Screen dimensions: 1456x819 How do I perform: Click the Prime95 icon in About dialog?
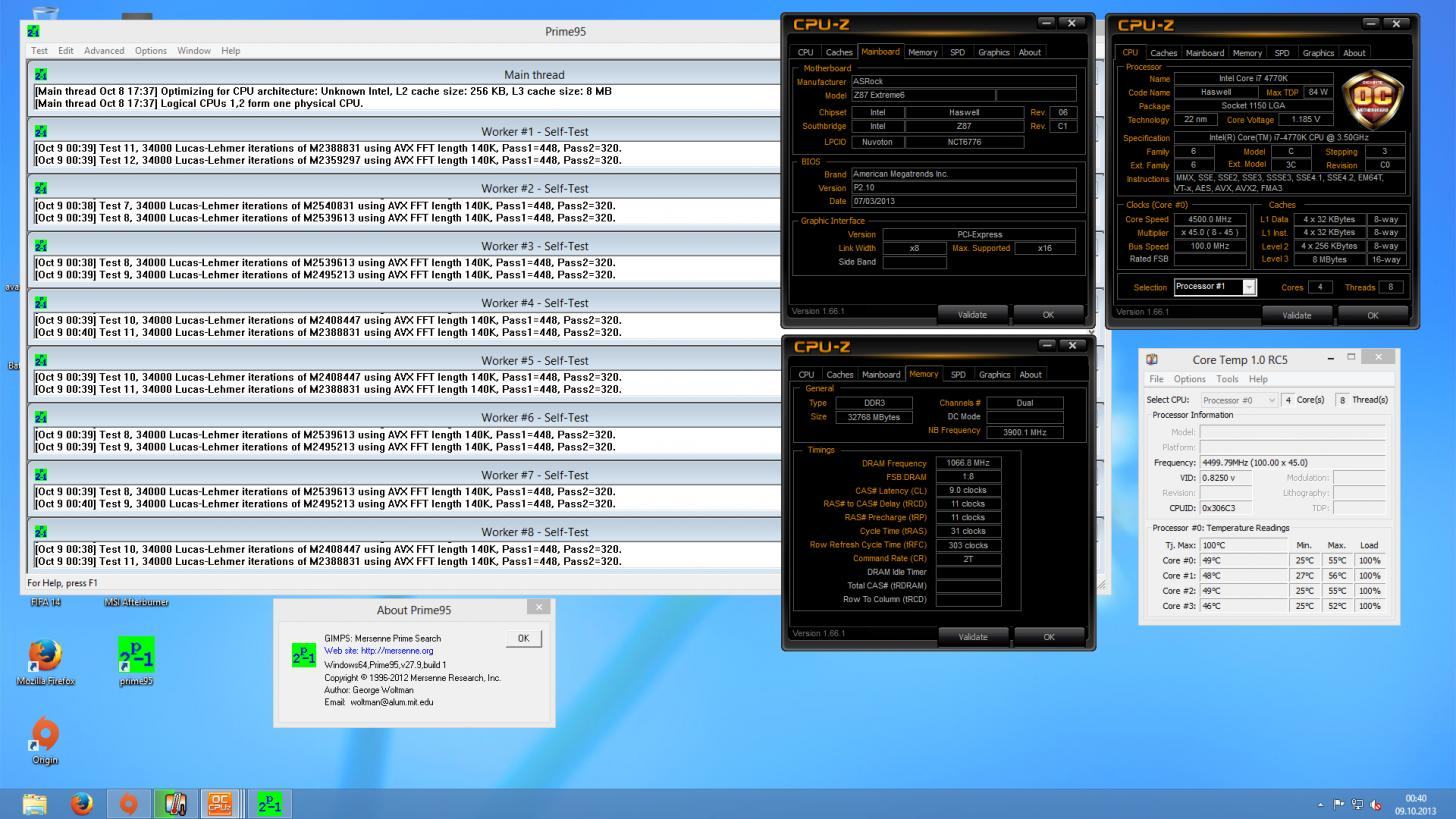pos(304,655)
